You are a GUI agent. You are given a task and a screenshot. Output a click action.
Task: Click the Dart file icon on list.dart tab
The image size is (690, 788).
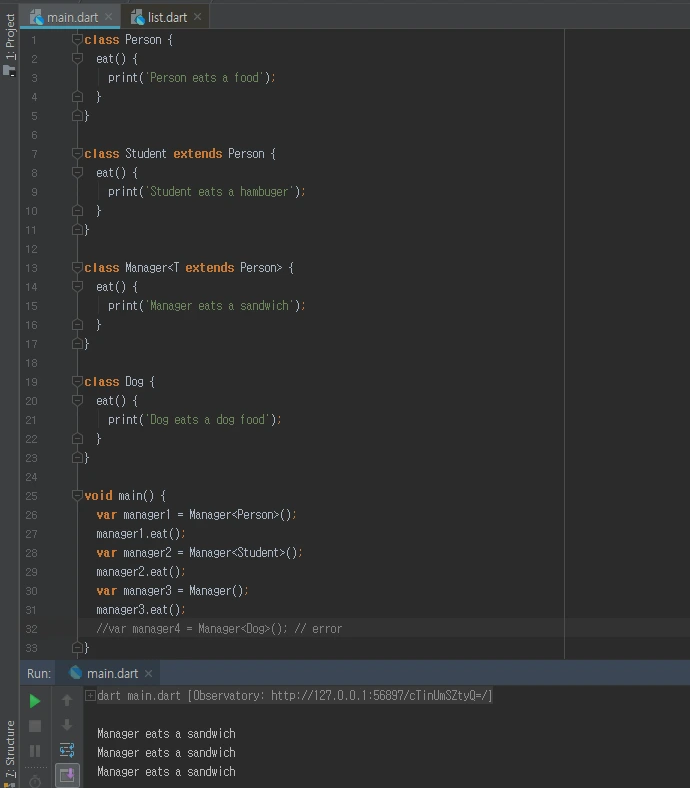(138, 18)
